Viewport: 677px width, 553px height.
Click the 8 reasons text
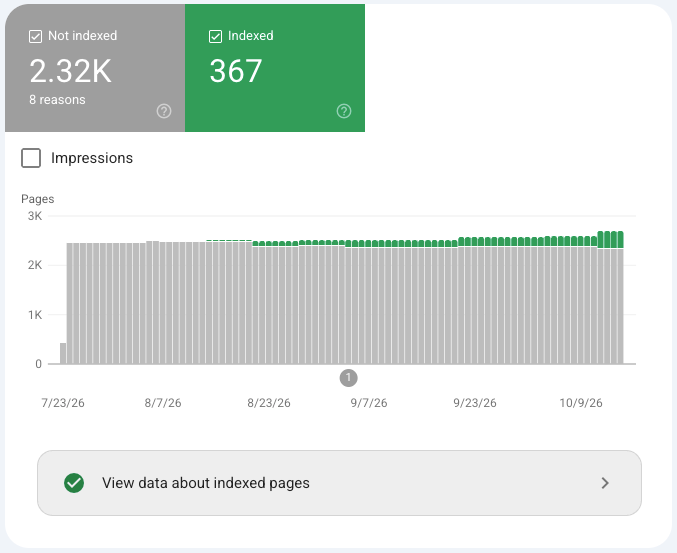tap(57, 100)
